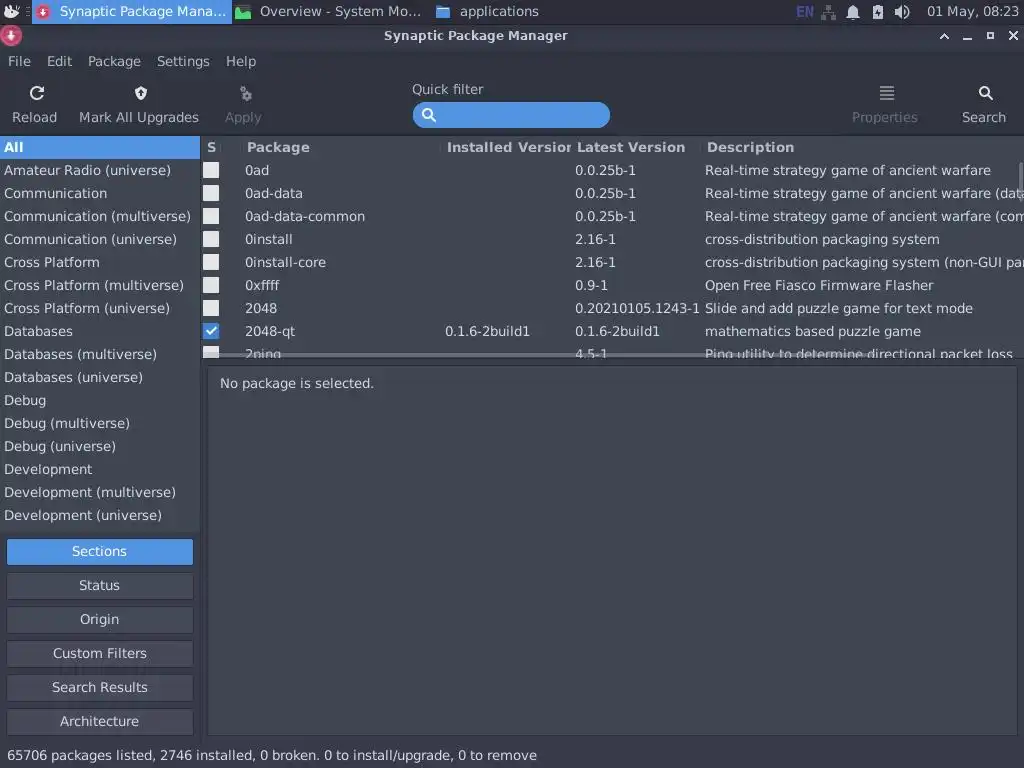1024x768 pixels.
Task: Sort by the Installed Version column header
Action: [x=508, y=148]
